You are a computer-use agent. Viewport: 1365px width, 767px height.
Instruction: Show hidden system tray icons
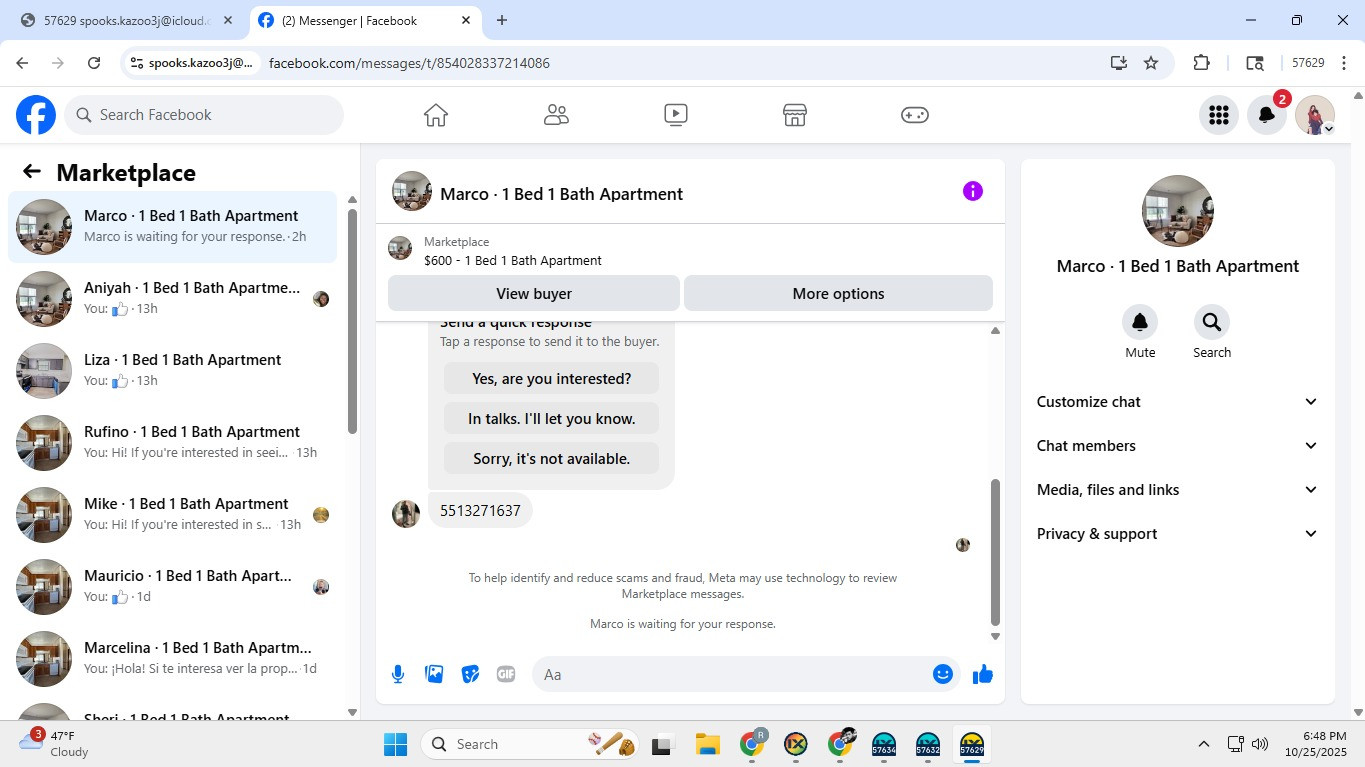[1204, 744]
